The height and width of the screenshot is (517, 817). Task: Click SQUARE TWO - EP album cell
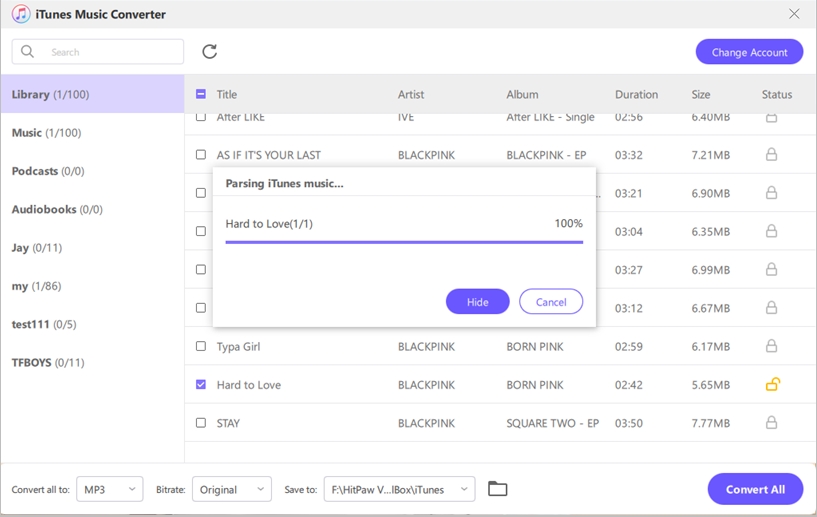coord(552,423)
